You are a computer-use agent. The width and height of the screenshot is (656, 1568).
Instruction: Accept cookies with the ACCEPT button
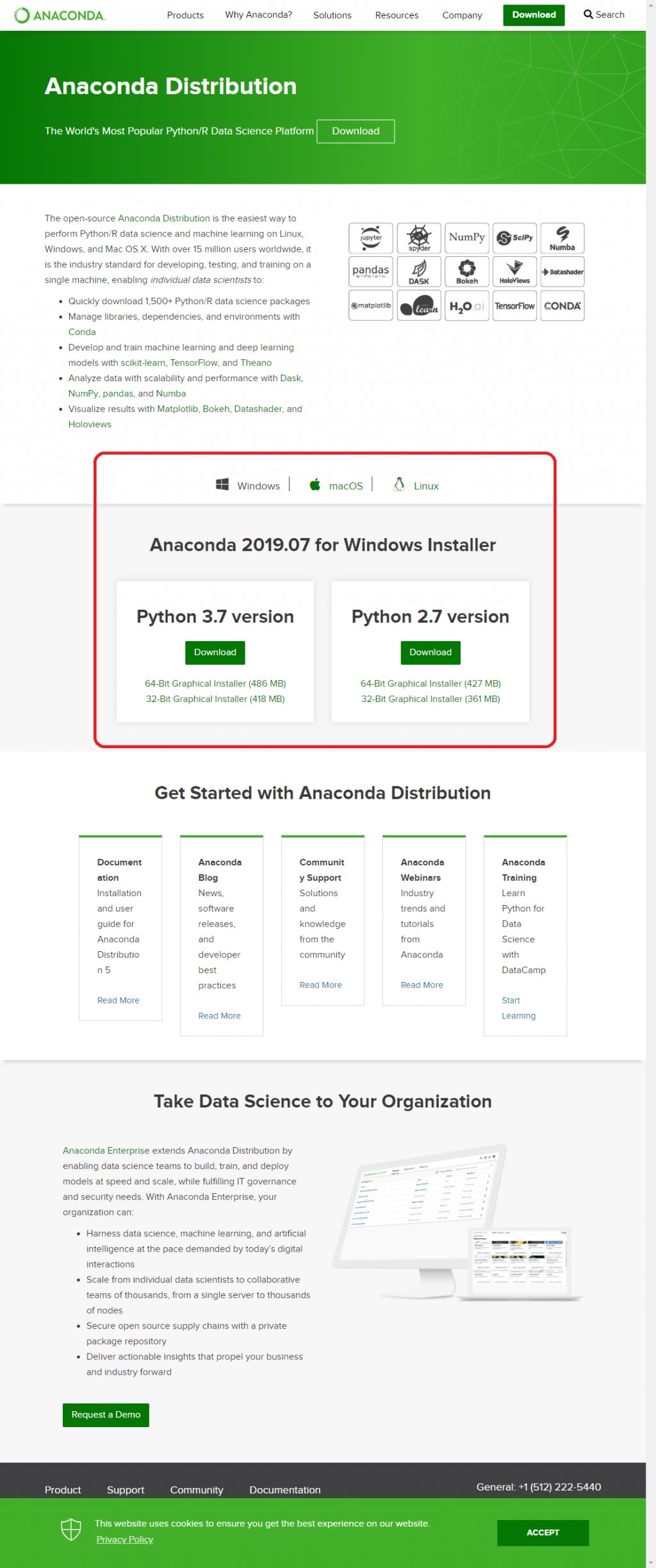543,1532
